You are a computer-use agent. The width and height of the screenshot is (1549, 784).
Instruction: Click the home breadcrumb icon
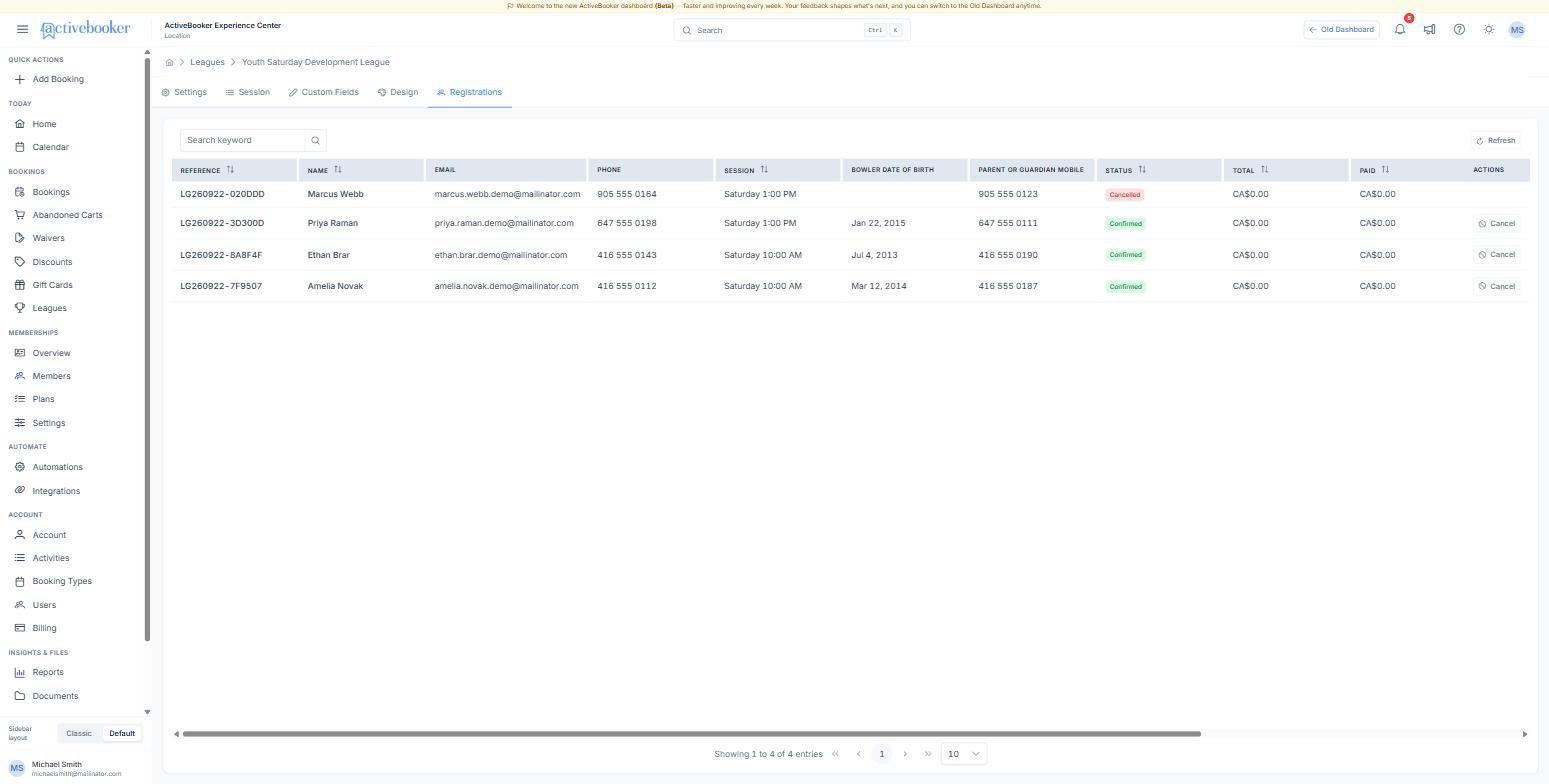tap(170, 62)
